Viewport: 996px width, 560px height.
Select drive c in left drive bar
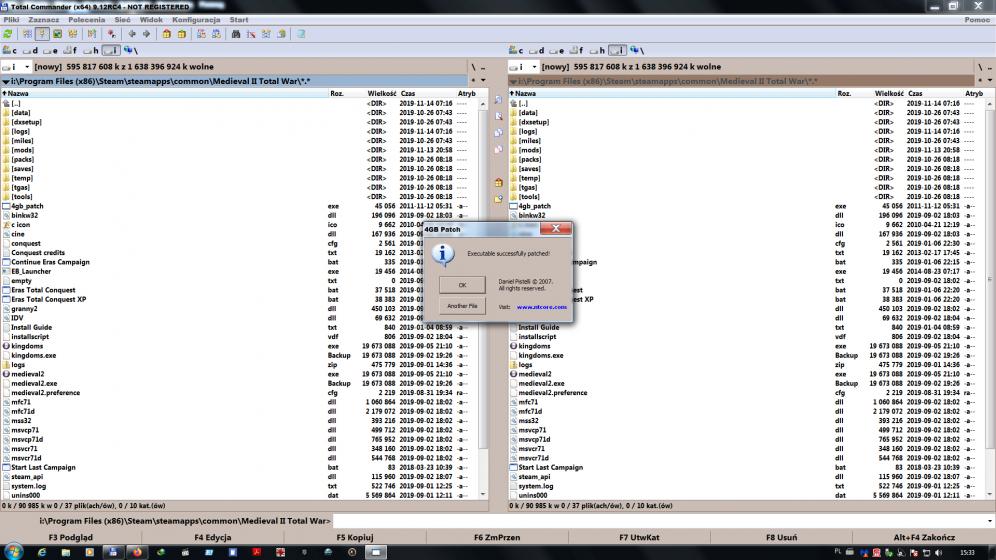[10, 50]
